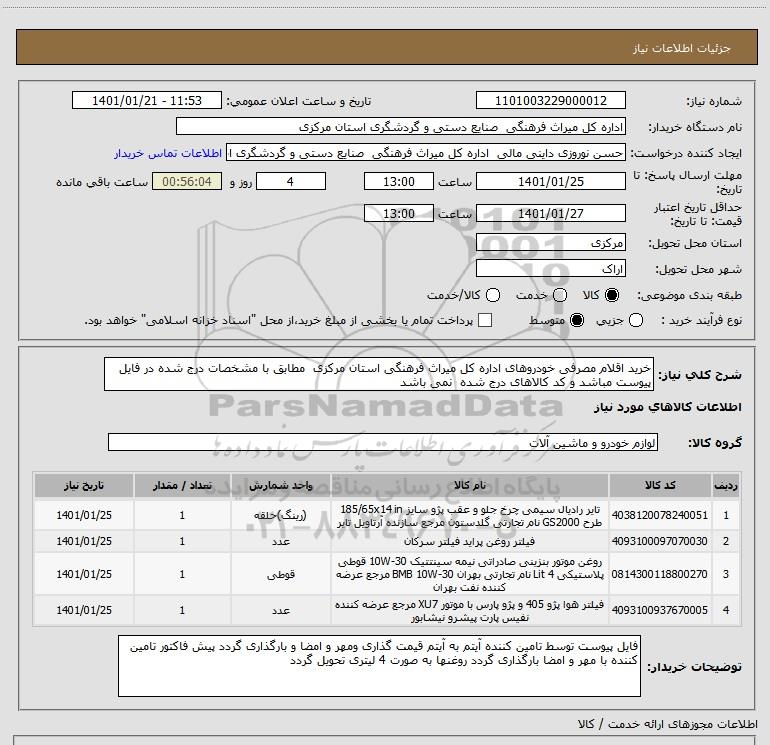Click the page title جزئیات اطلاعات نیاز
This screenshot has height=745, width=770.
point(681,48)
